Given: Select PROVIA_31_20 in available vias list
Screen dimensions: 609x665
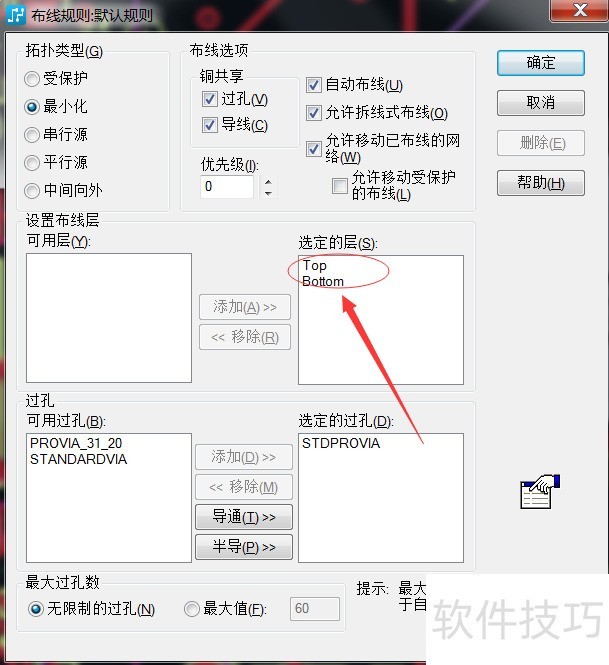Looking at the screenshot, I should [76, 443].
